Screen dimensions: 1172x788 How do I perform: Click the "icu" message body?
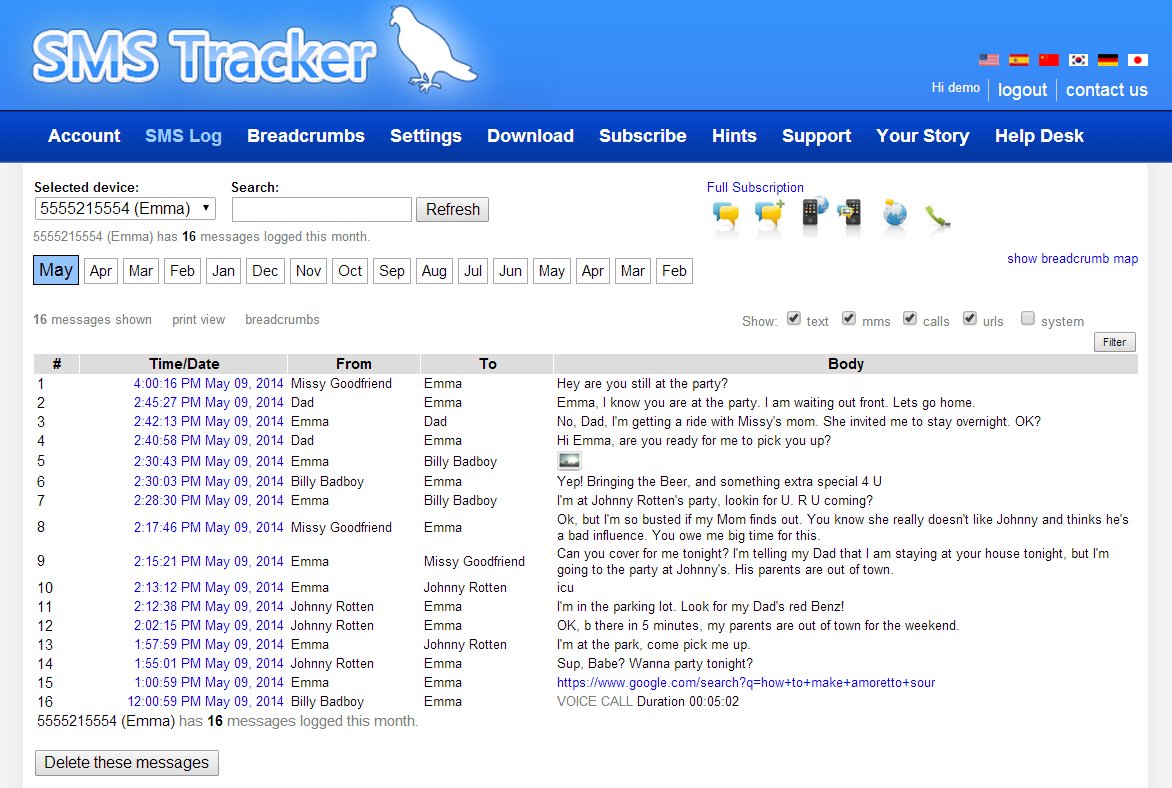tap(565, 588)
